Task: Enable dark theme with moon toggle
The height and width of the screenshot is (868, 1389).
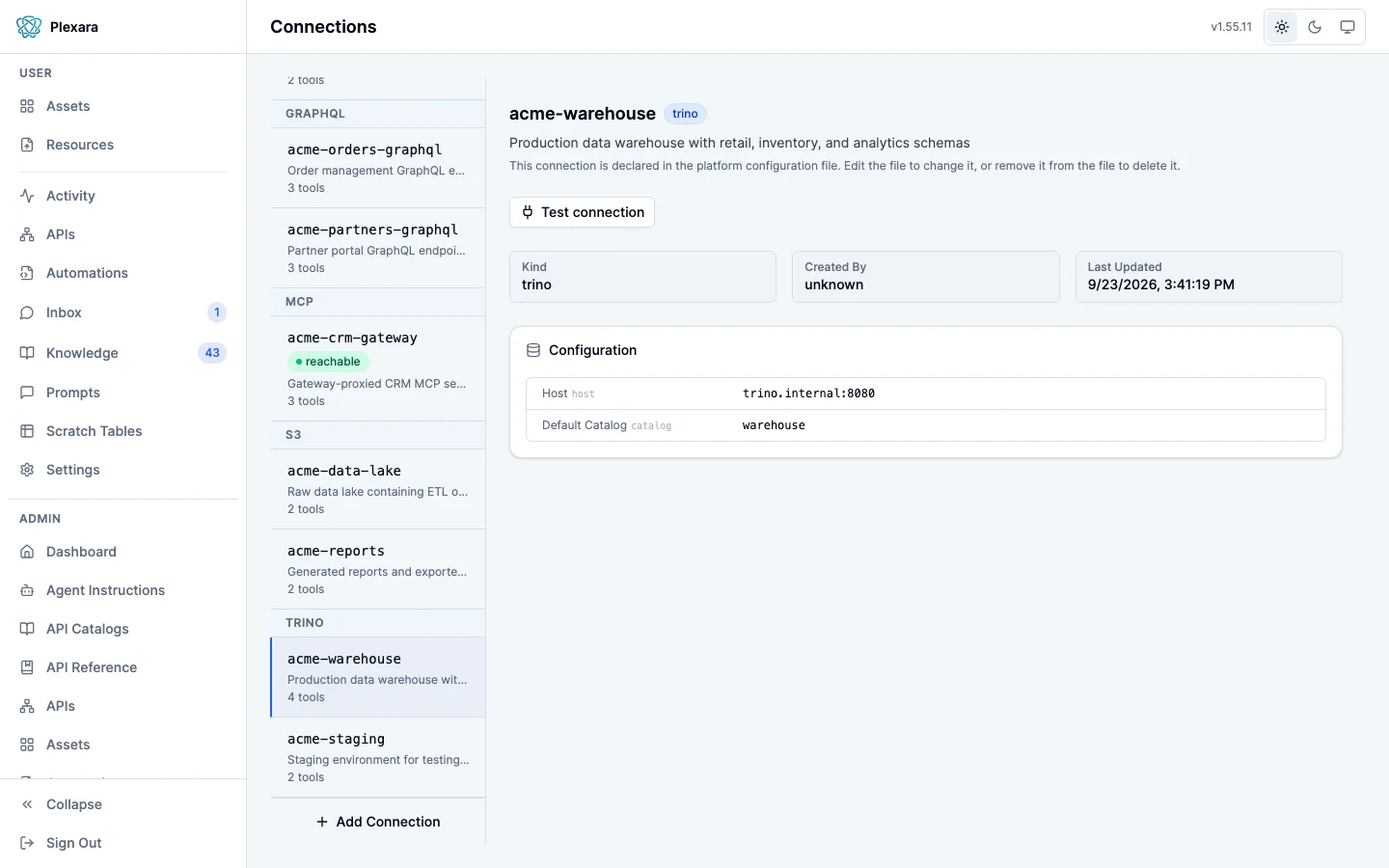Action: coord(1315,27)
